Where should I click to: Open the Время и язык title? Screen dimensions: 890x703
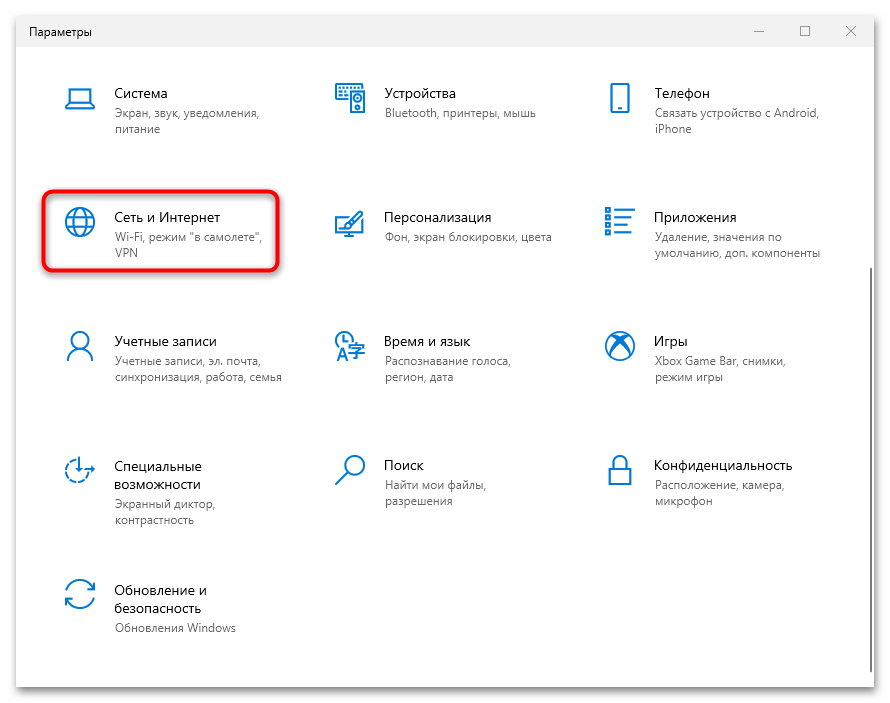click(x=427, y=342)
